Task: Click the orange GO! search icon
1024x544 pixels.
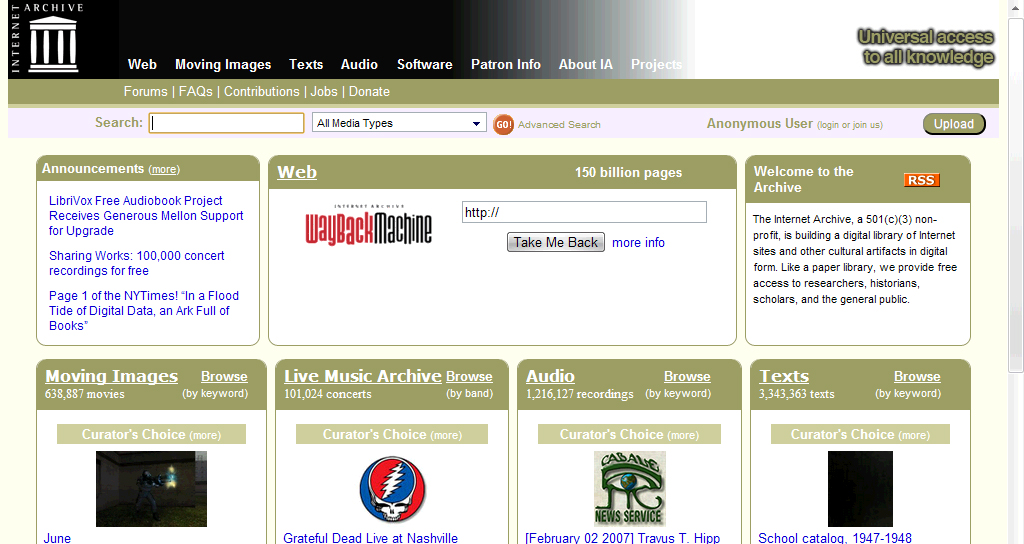Action: pyautogui.click(x=503, y=124)
